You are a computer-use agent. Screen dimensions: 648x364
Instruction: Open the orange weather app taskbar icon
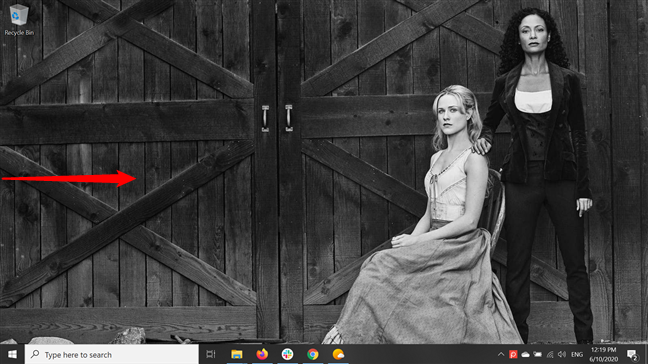point(338,354)
